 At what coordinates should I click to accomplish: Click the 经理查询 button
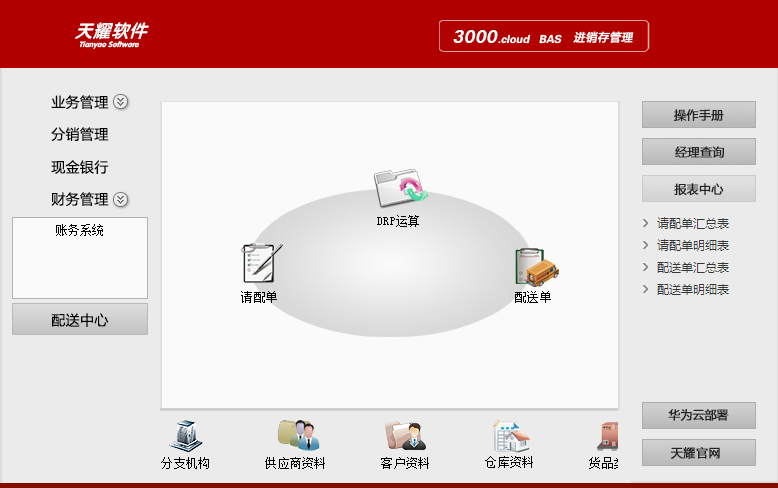pos(699,152)
